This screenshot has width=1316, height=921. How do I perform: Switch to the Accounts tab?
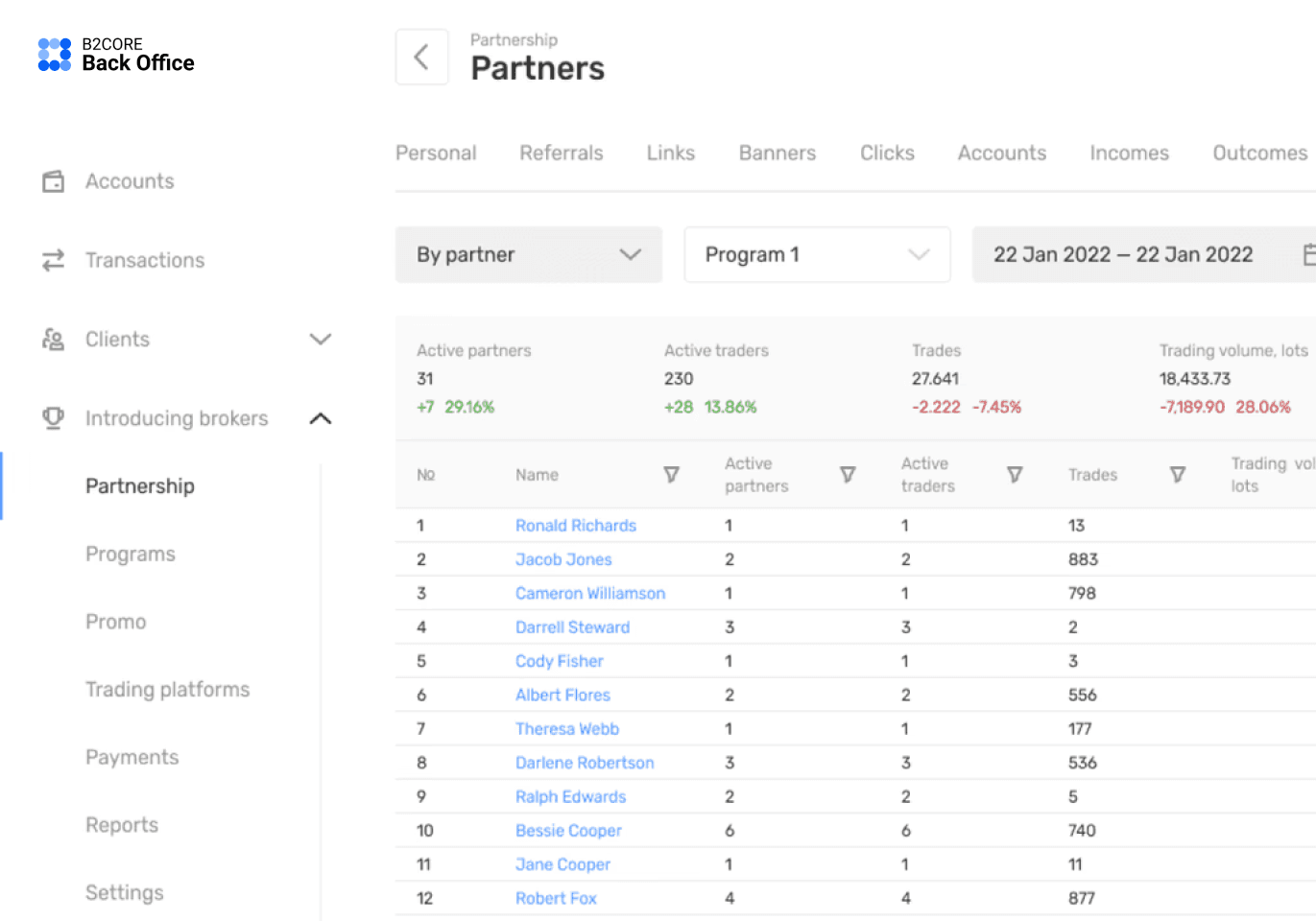[1002, 153]
